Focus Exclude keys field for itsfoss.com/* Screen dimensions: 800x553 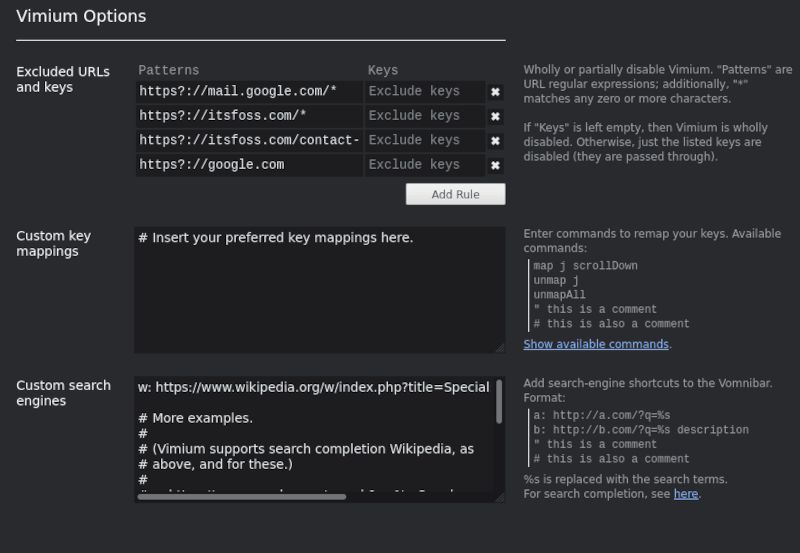(x=424, y=116)
